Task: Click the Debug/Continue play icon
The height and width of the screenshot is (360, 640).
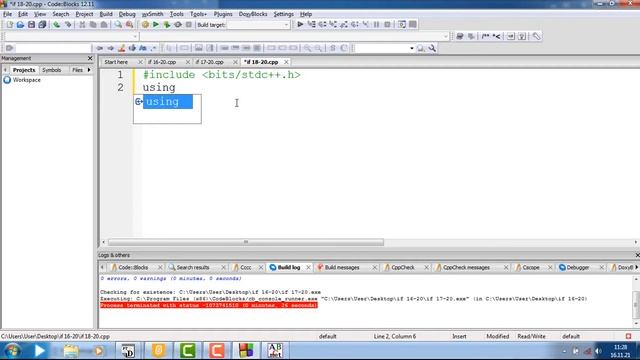Action: coord(300,24)
